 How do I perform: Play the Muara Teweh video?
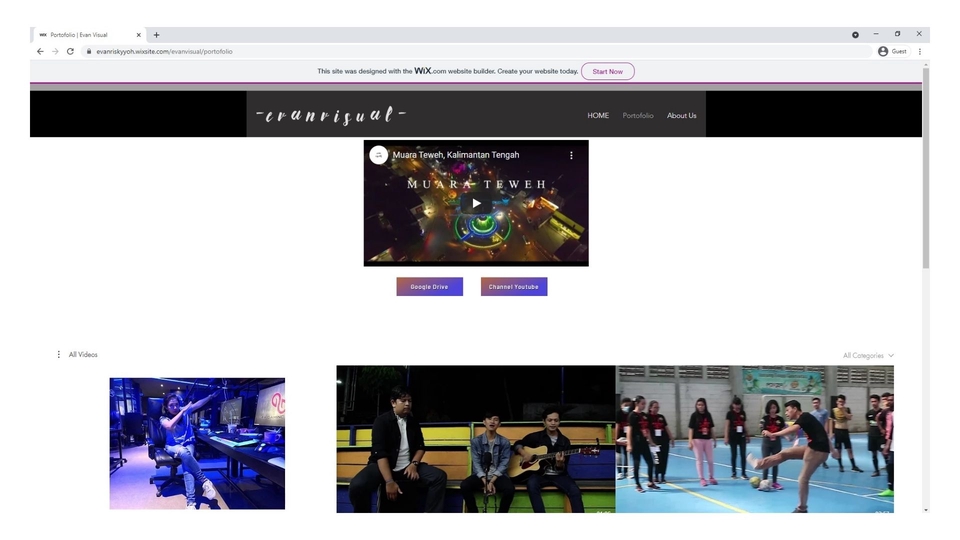tap(476, 203)
